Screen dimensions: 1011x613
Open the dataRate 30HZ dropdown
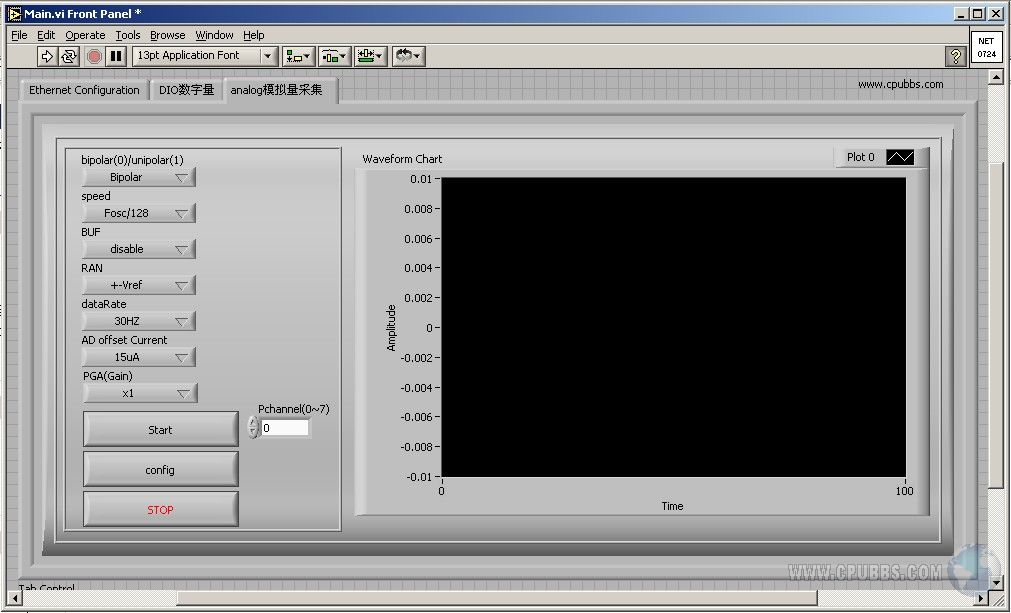(x=139, y=321)
